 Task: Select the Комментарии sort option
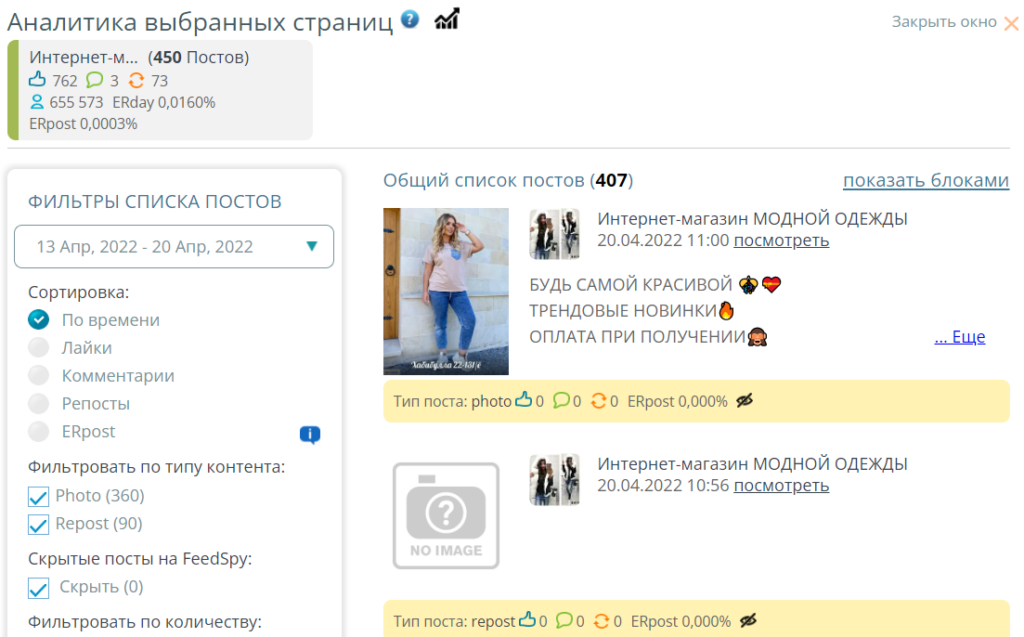point(39,376)
